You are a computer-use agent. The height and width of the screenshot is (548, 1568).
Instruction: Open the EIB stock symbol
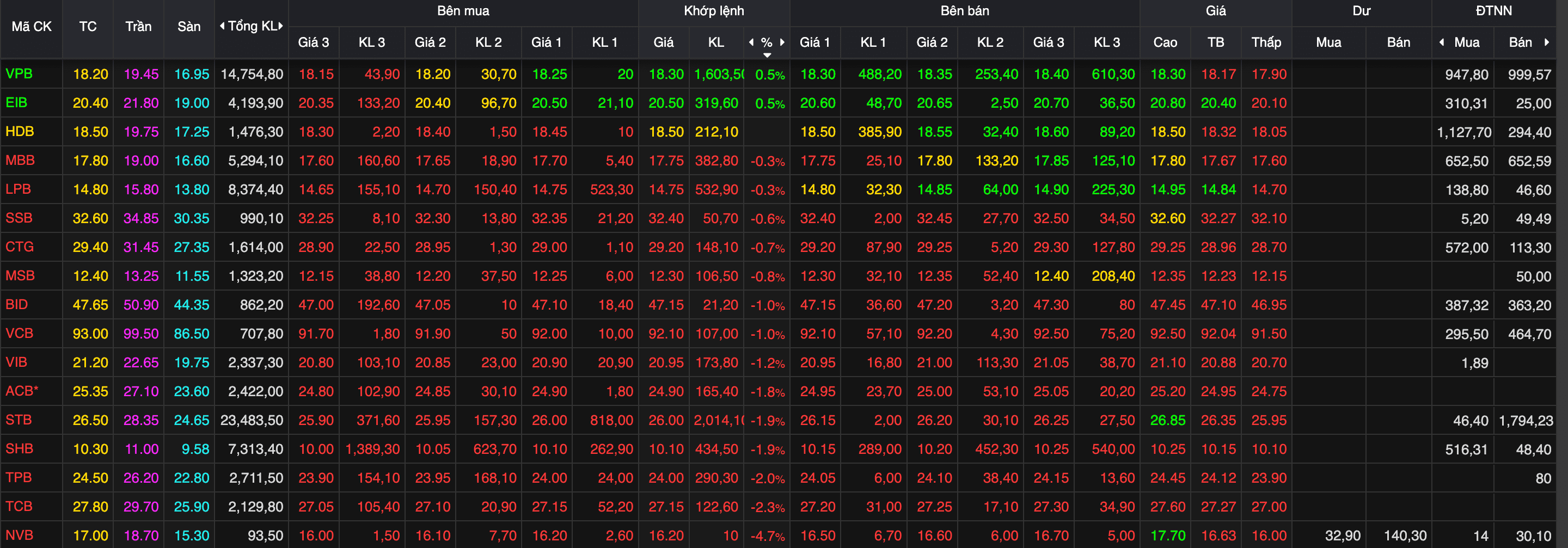[x=16, y=102]
